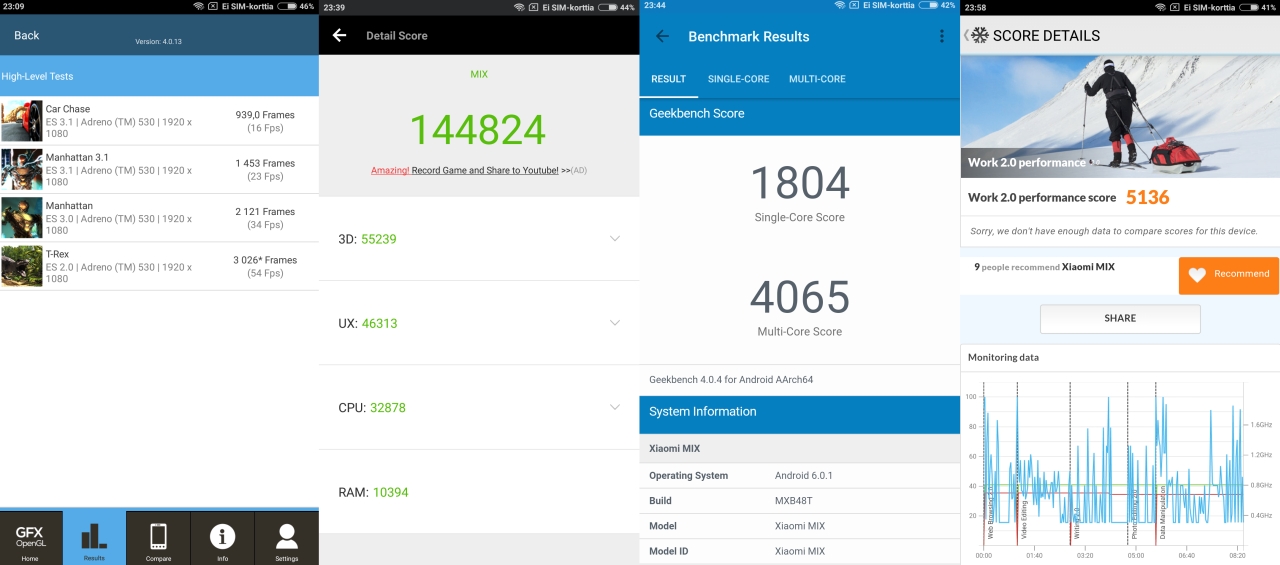Click the Geekbench 4.0.4 for Android AArch64 text
This screenshot has width=1280, height=565.
click(x=731, y=380)
